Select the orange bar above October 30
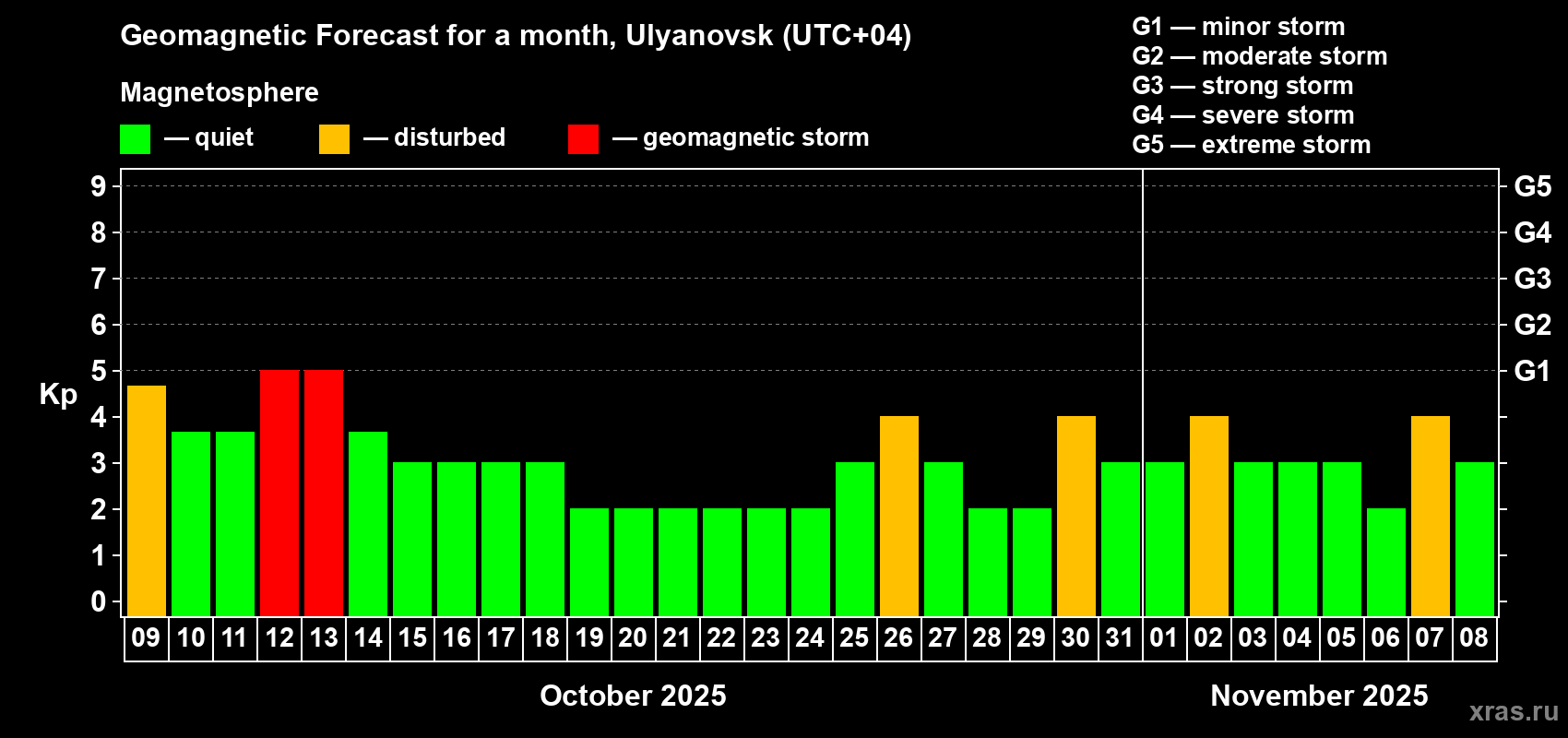1568x738 pixels. [x=1076, y=516]
